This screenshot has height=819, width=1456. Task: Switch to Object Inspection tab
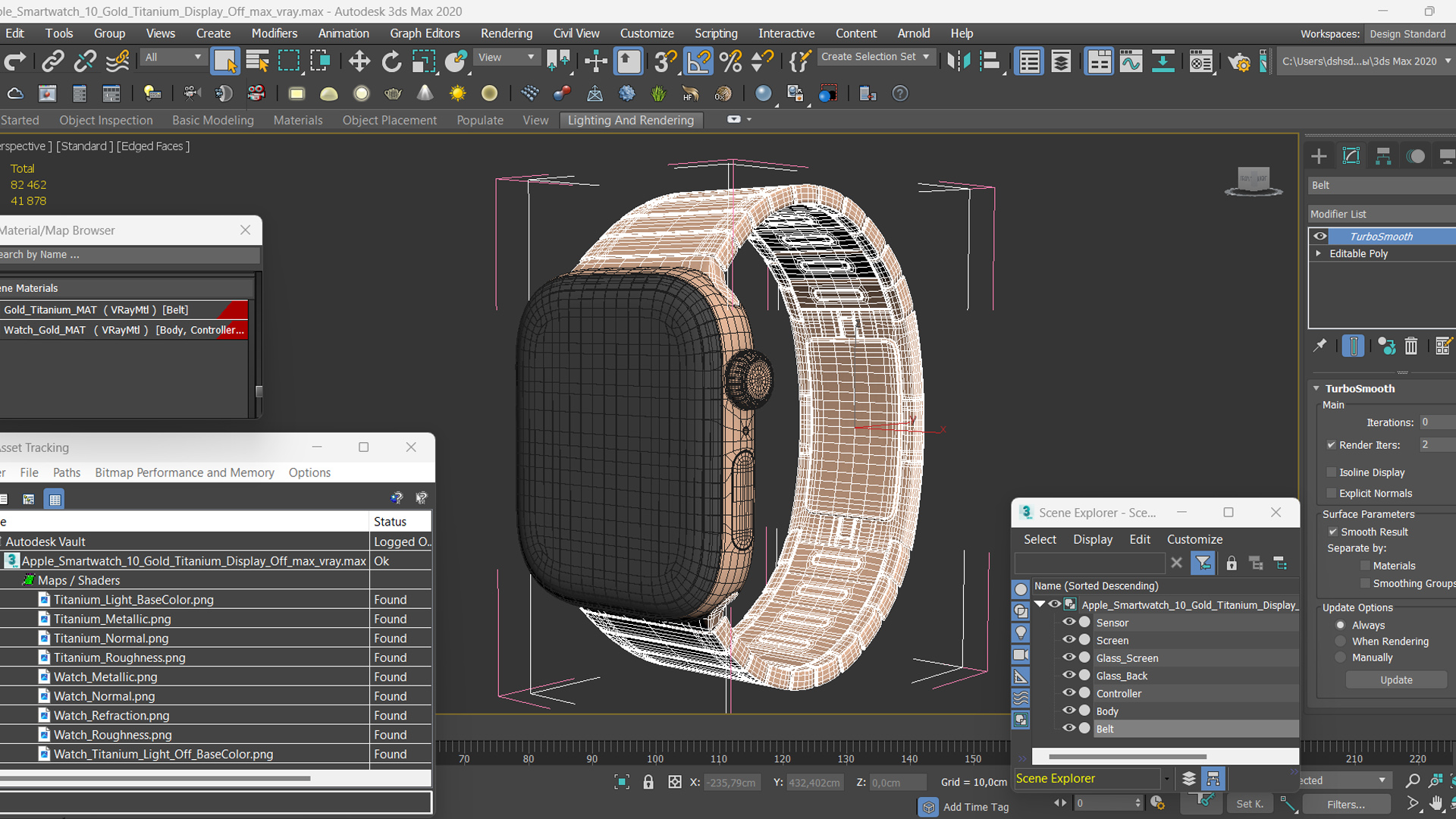(x=106, y=120)
